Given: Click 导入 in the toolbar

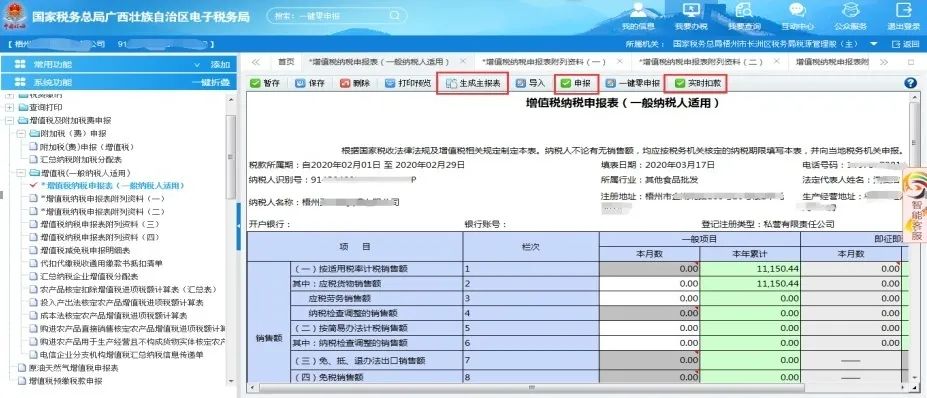Looking at the screenshot, I should pos(530,83).
